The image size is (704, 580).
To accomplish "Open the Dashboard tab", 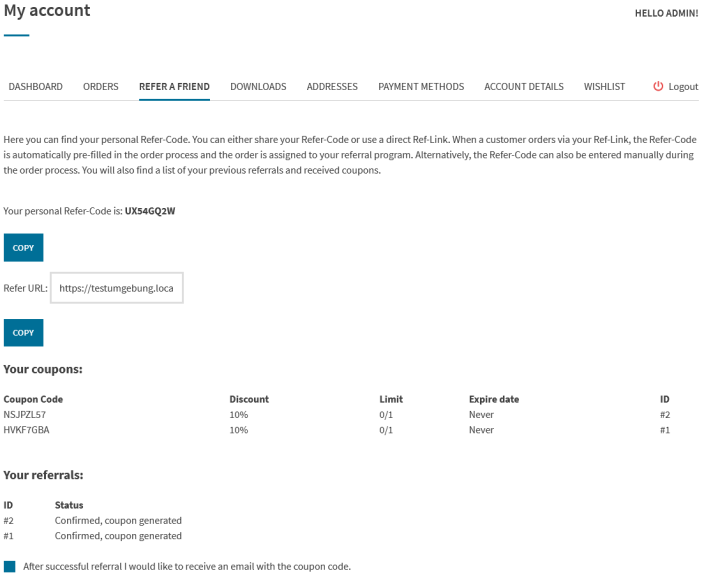I will [x=36, y=87].
